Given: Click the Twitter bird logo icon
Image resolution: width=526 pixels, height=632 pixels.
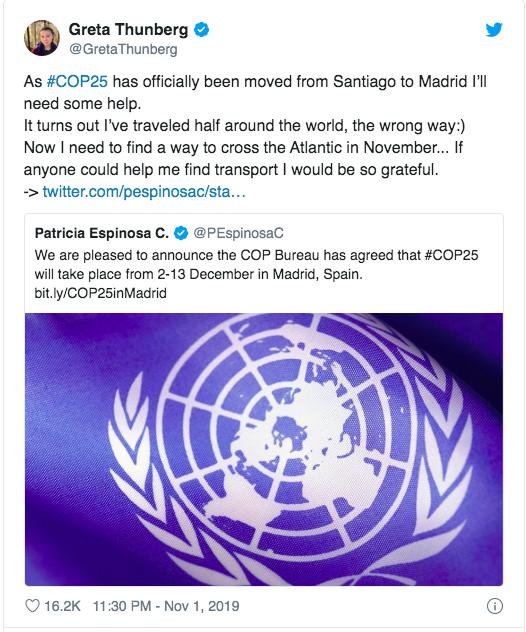Looking at the screenshot, I should tap(494, 30).
